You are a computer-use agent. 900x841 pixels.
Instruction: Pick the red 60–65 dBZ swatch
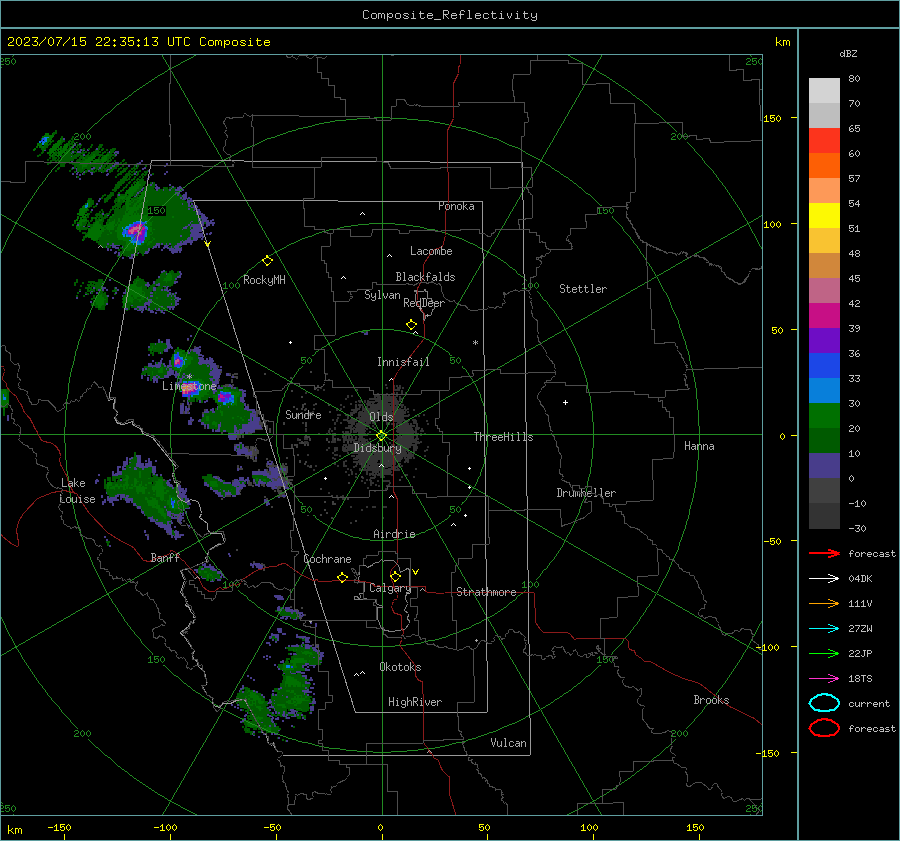coord(824,141)
